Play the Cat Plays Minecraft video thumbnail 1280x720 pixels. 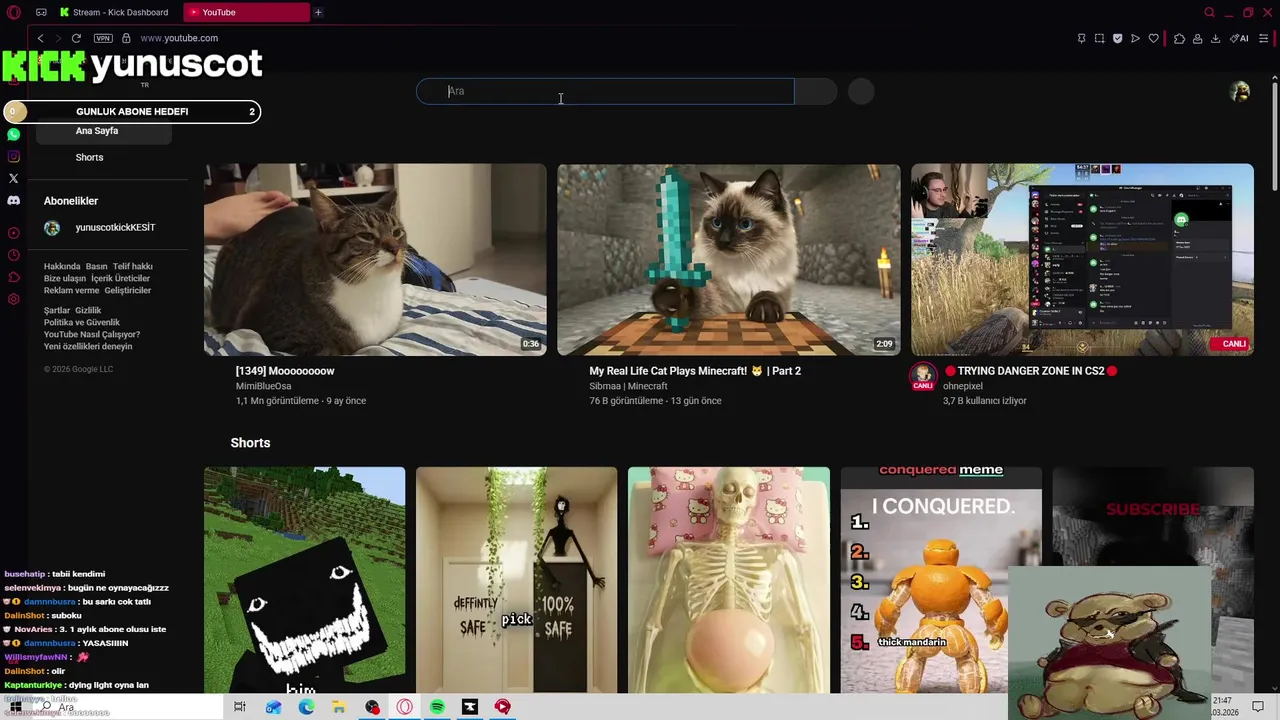(729, 260)
